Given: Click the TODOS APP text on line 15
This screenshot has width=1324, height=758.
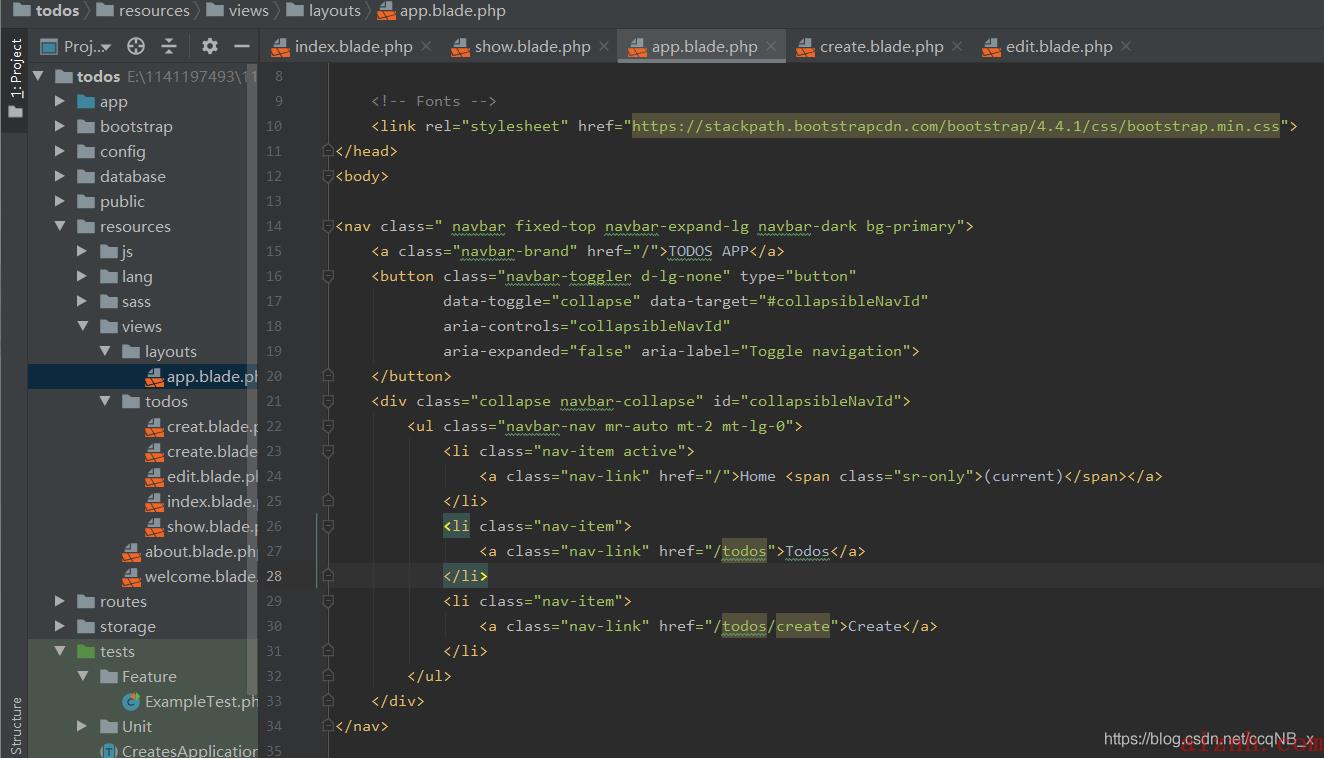Looking at the screenshot, I should coord(708,251).
